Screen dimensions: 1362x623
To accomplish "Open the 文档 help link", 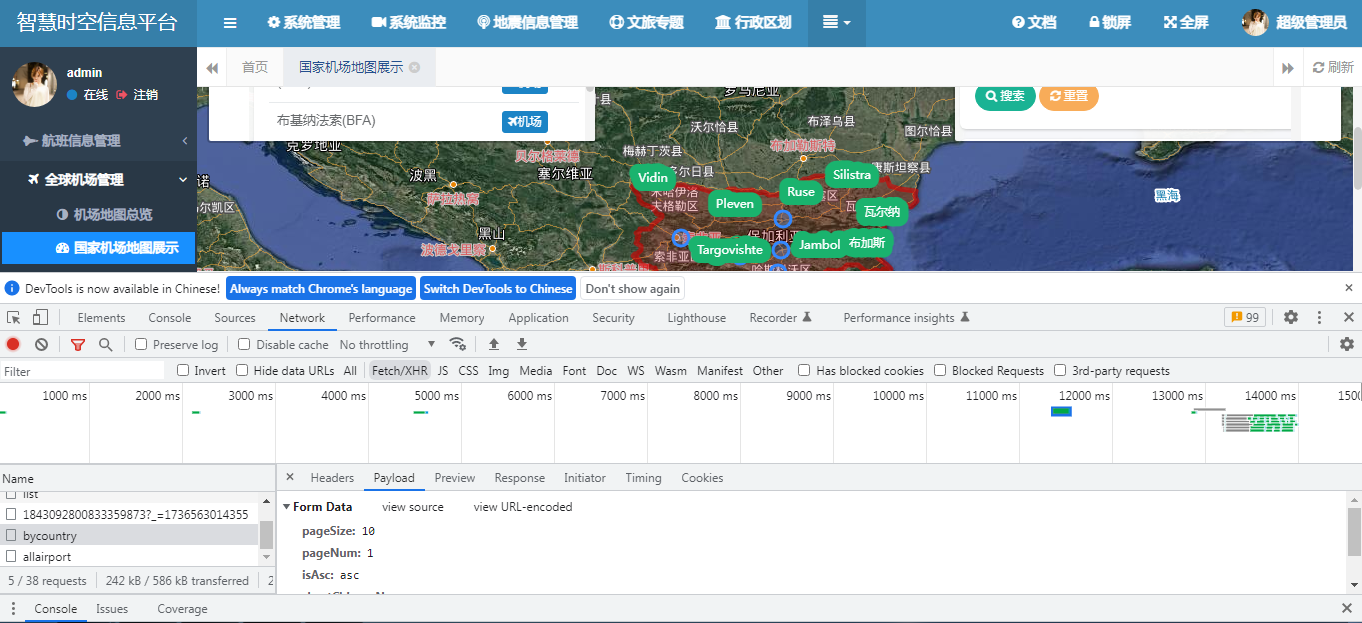I will [1034, 23].
